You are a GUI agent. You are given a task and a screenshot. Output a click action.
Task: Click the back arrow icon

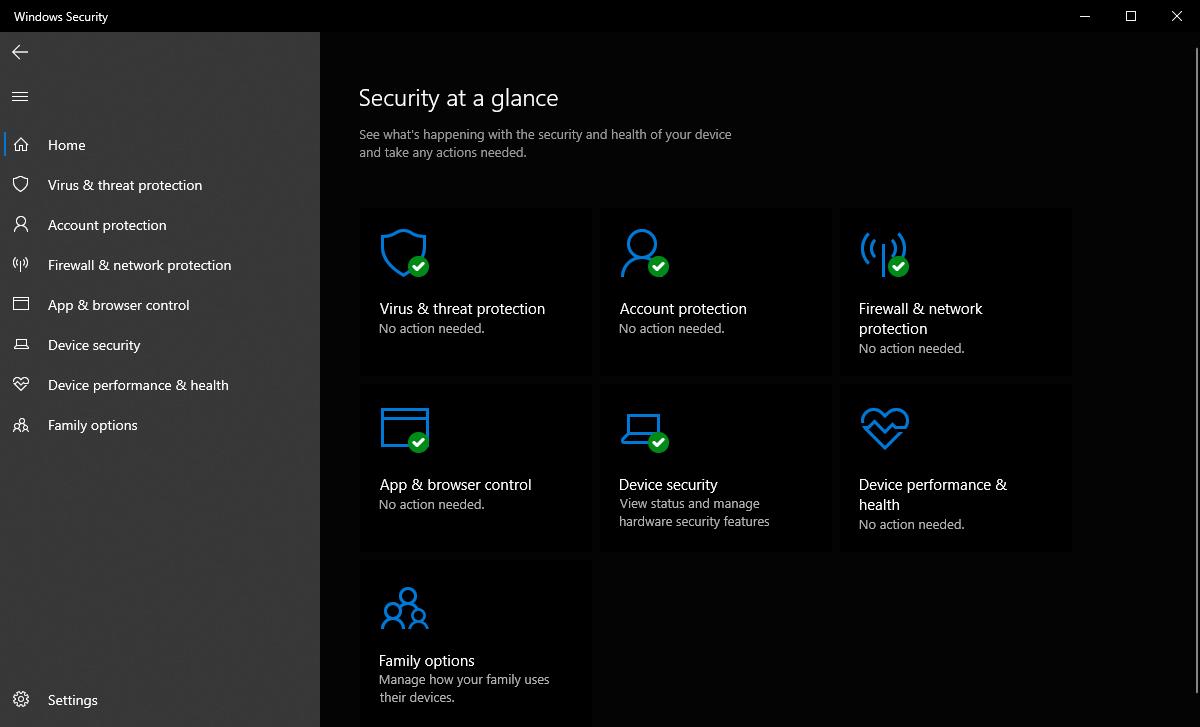[20, 52]
